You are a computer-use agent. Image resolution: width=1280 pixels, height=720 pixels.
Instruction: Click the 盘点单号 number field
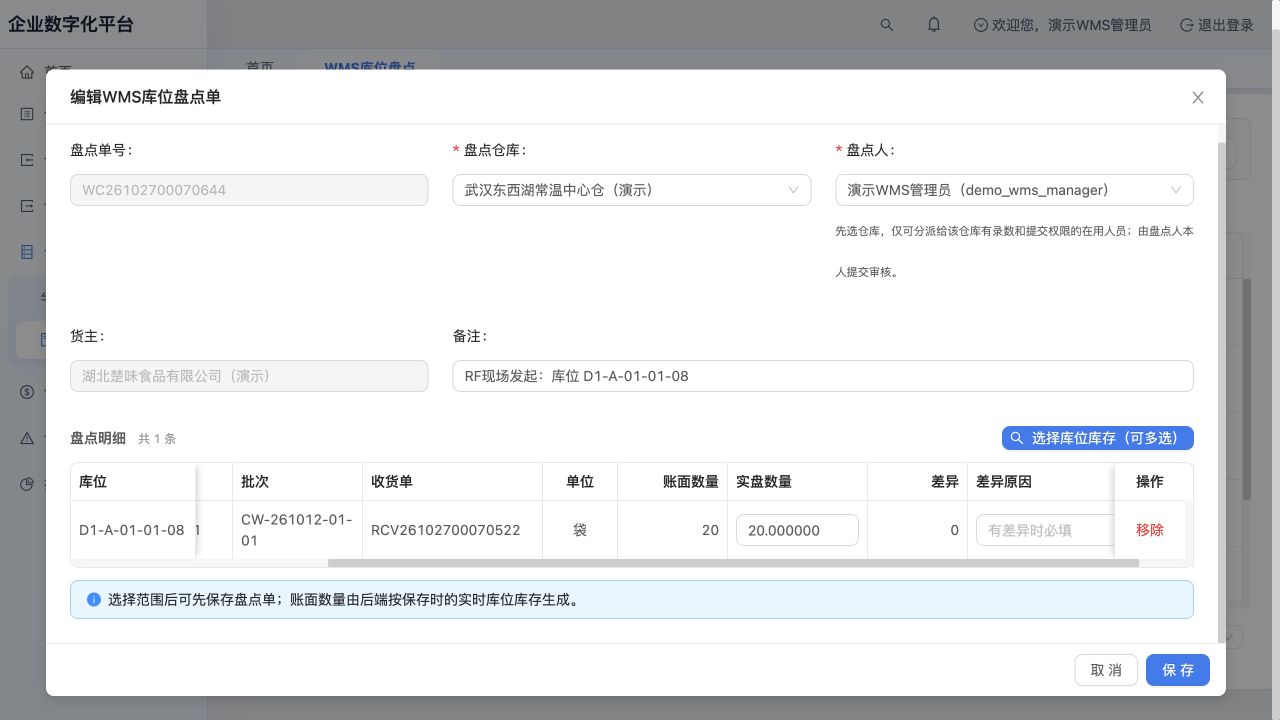[x=249, y=190]
